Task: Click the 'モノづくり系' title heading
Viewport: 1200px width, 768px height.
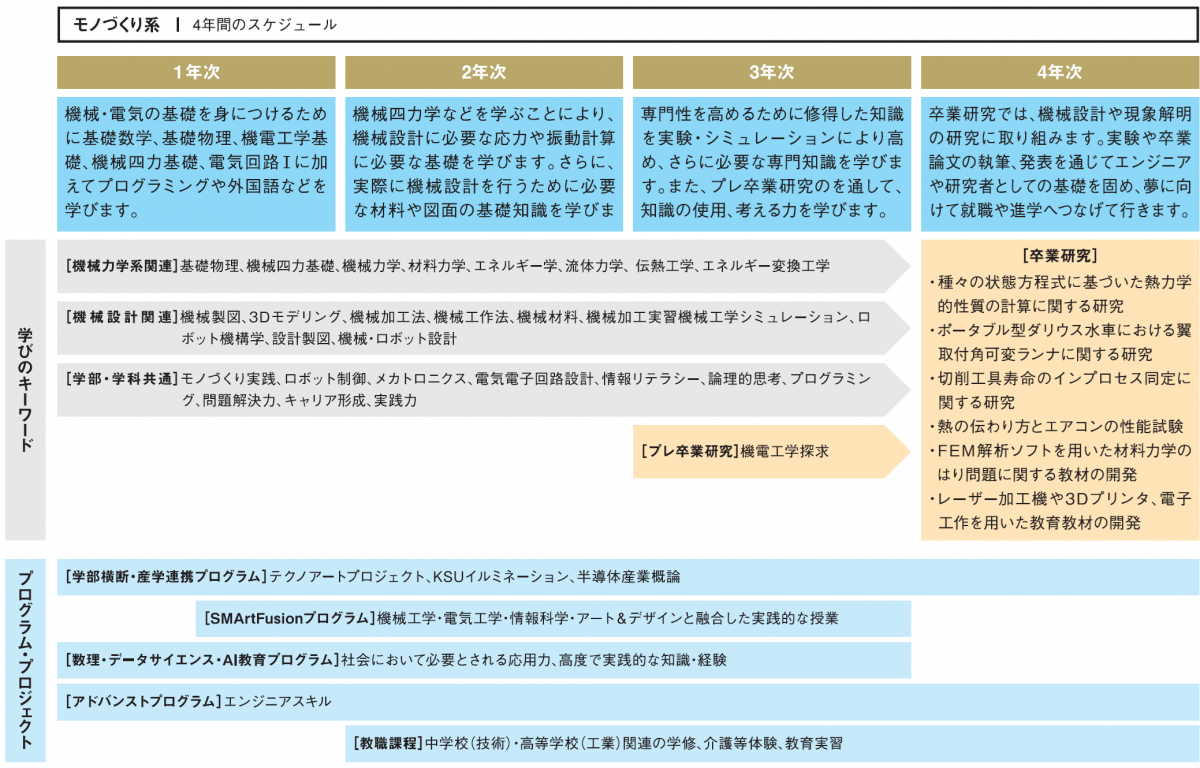Action: pos(116,26)
